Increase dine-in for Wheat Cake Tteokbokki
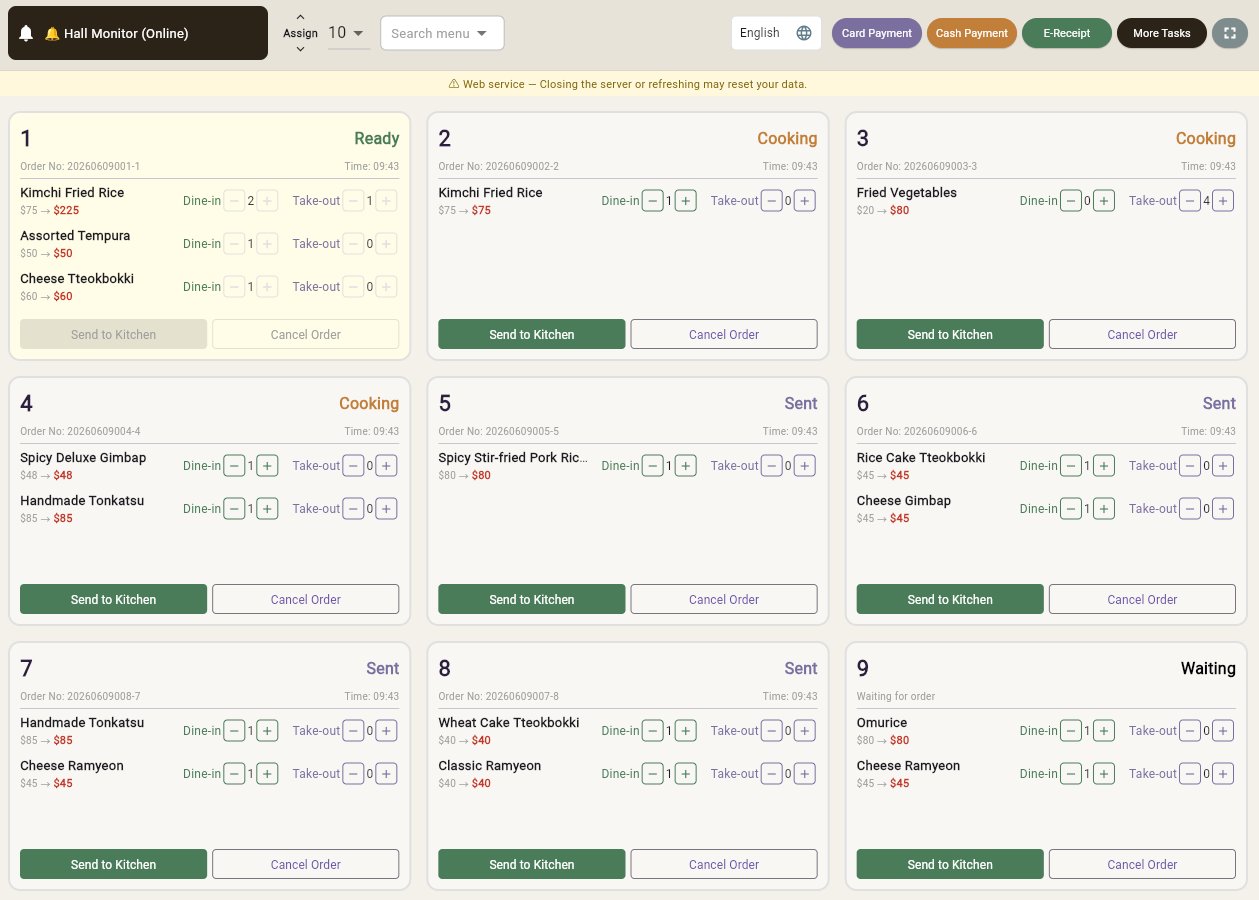The image size is (1259, 900). coord(686,731)
